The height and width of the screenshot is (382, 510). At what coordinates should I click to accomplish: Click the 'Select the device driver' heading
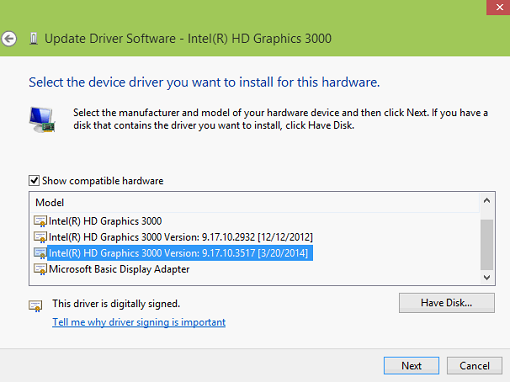point(204,82)
